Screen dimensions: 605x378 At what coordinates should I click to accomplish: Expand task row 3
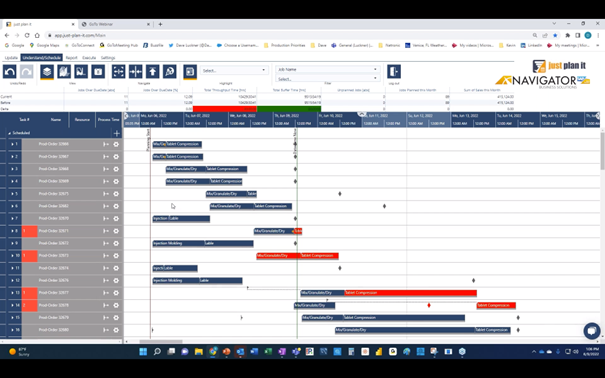coord(12,169)
